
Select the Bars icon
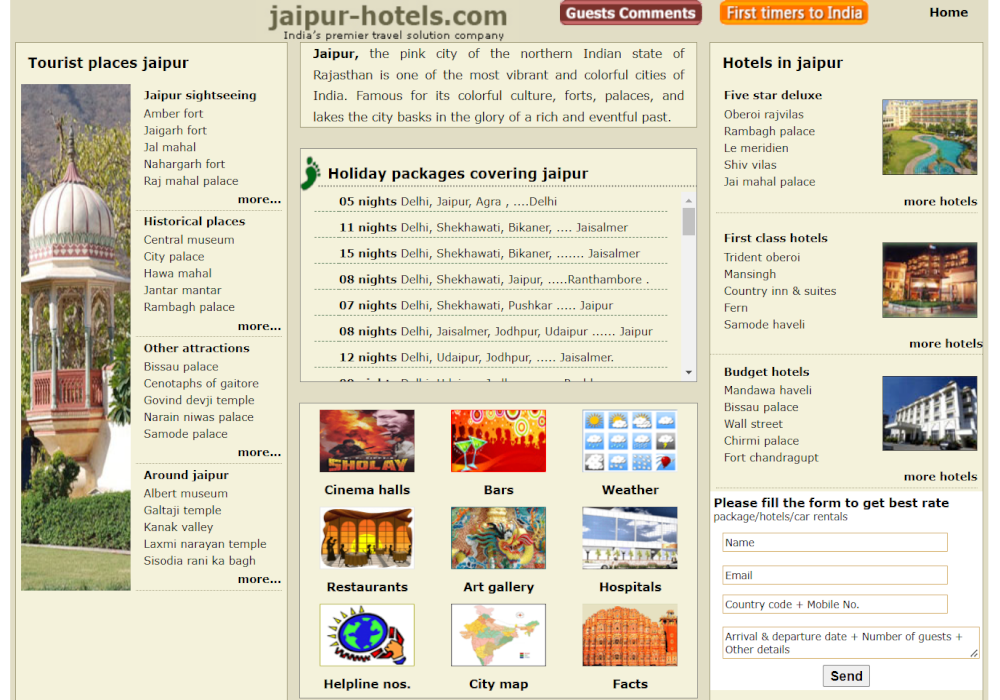point(498,440)
